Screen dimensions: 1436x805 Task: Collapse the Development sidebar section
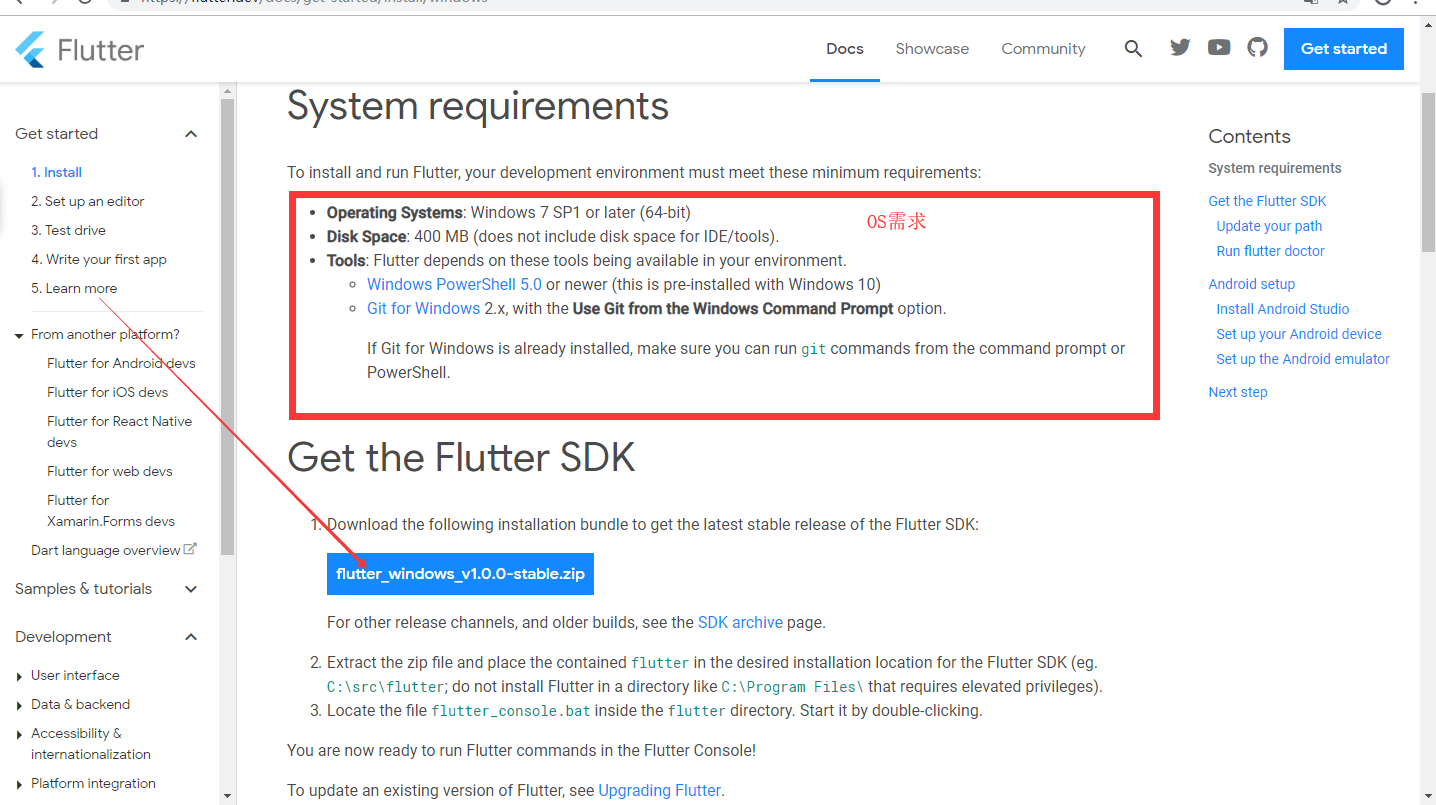tap(191, 637)
